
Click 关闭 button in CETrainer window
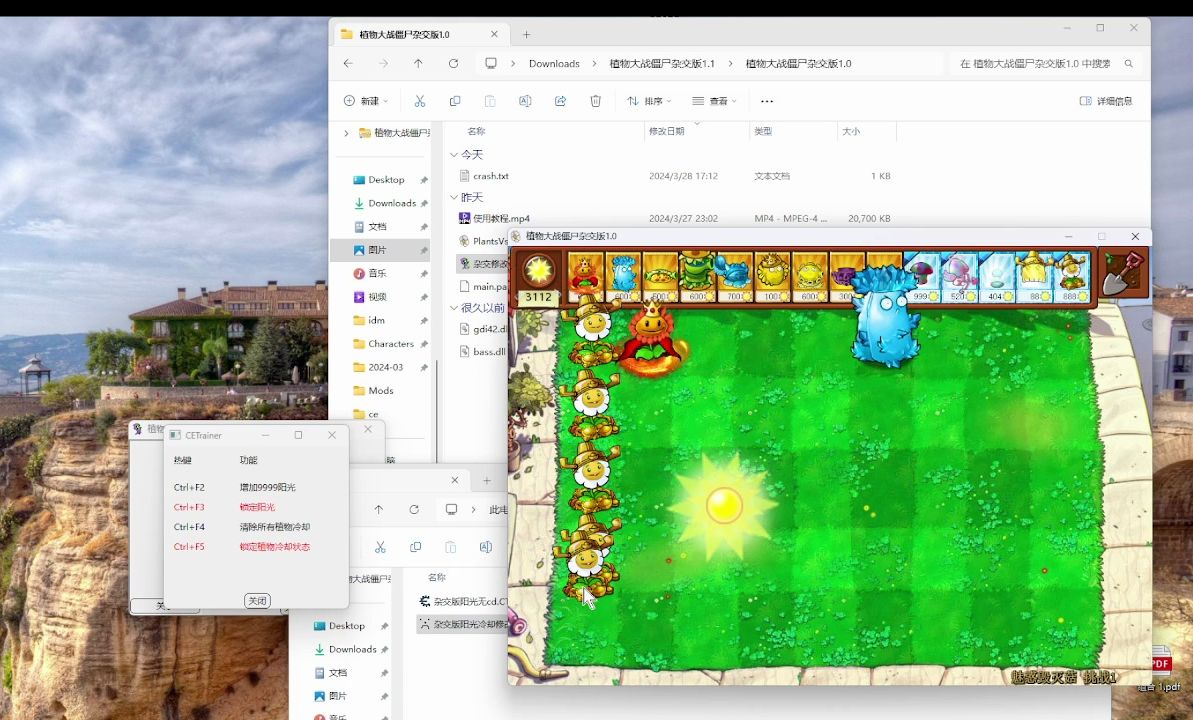[257, 601]
